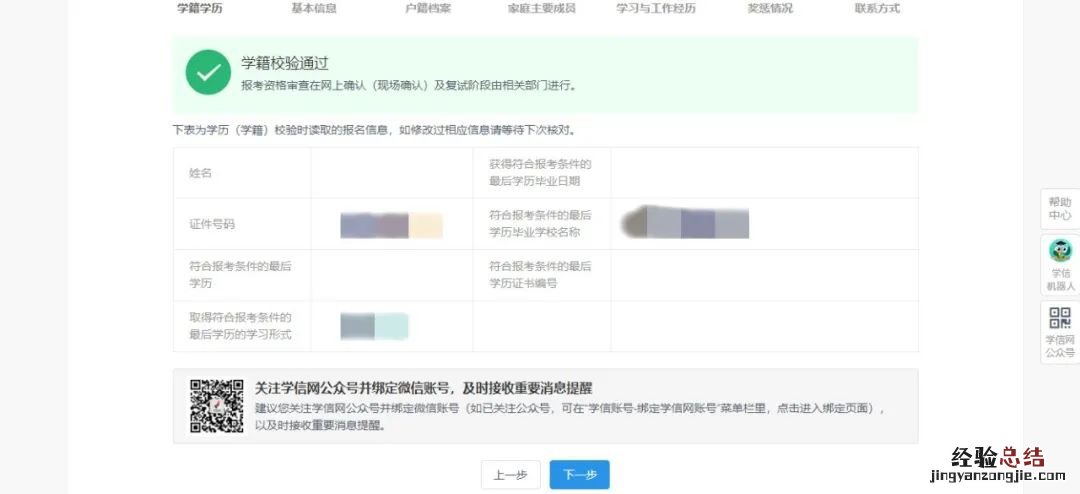Viewport: 1080px width, 494px height.
Task: Click the 最后学历证书编号 label
Action: click(x=541, y=275)
